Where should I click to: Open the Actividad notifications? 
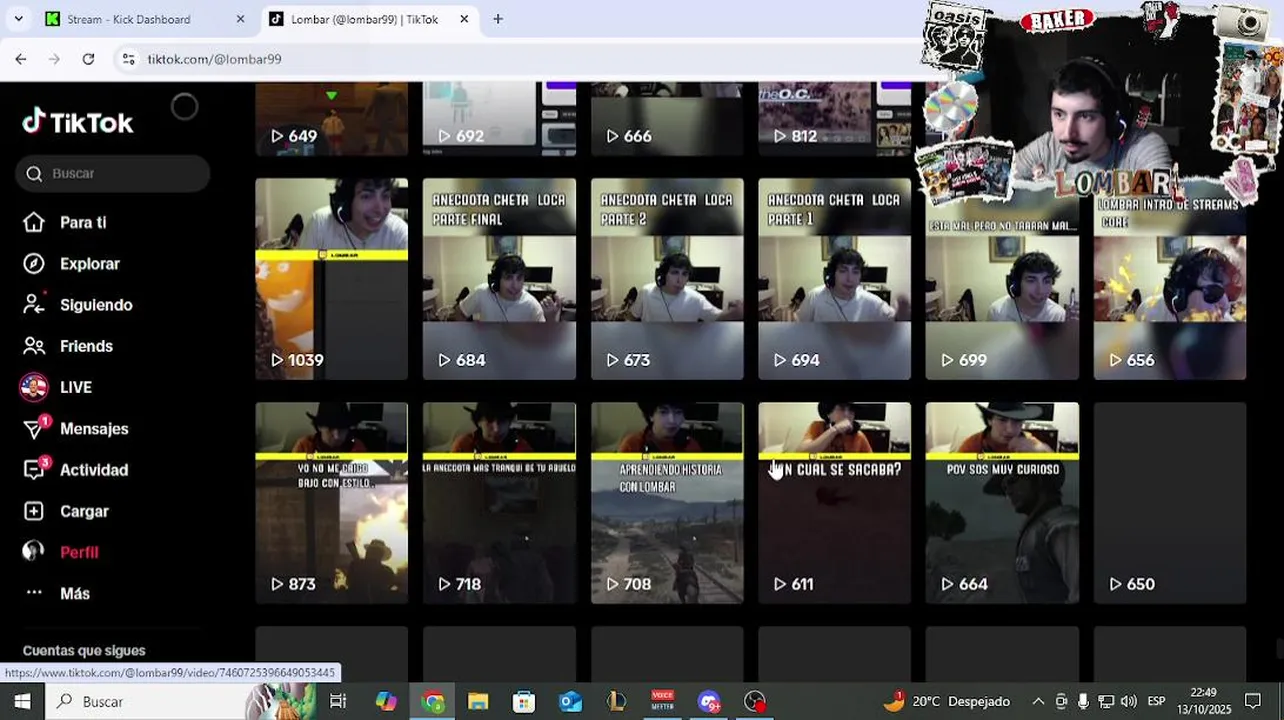click(94, 470)
